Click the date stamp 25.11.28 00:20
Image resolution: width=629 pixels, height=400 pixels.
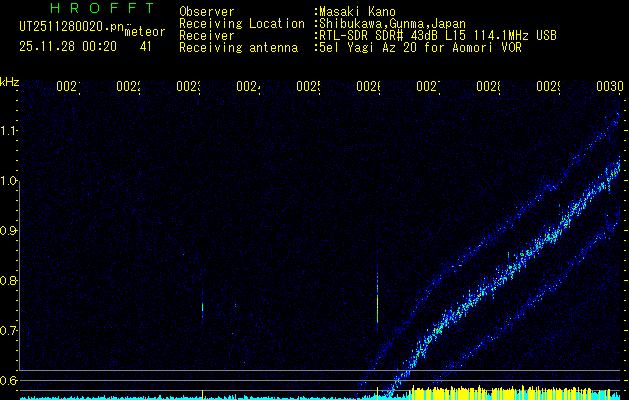[x=68, y=47]
